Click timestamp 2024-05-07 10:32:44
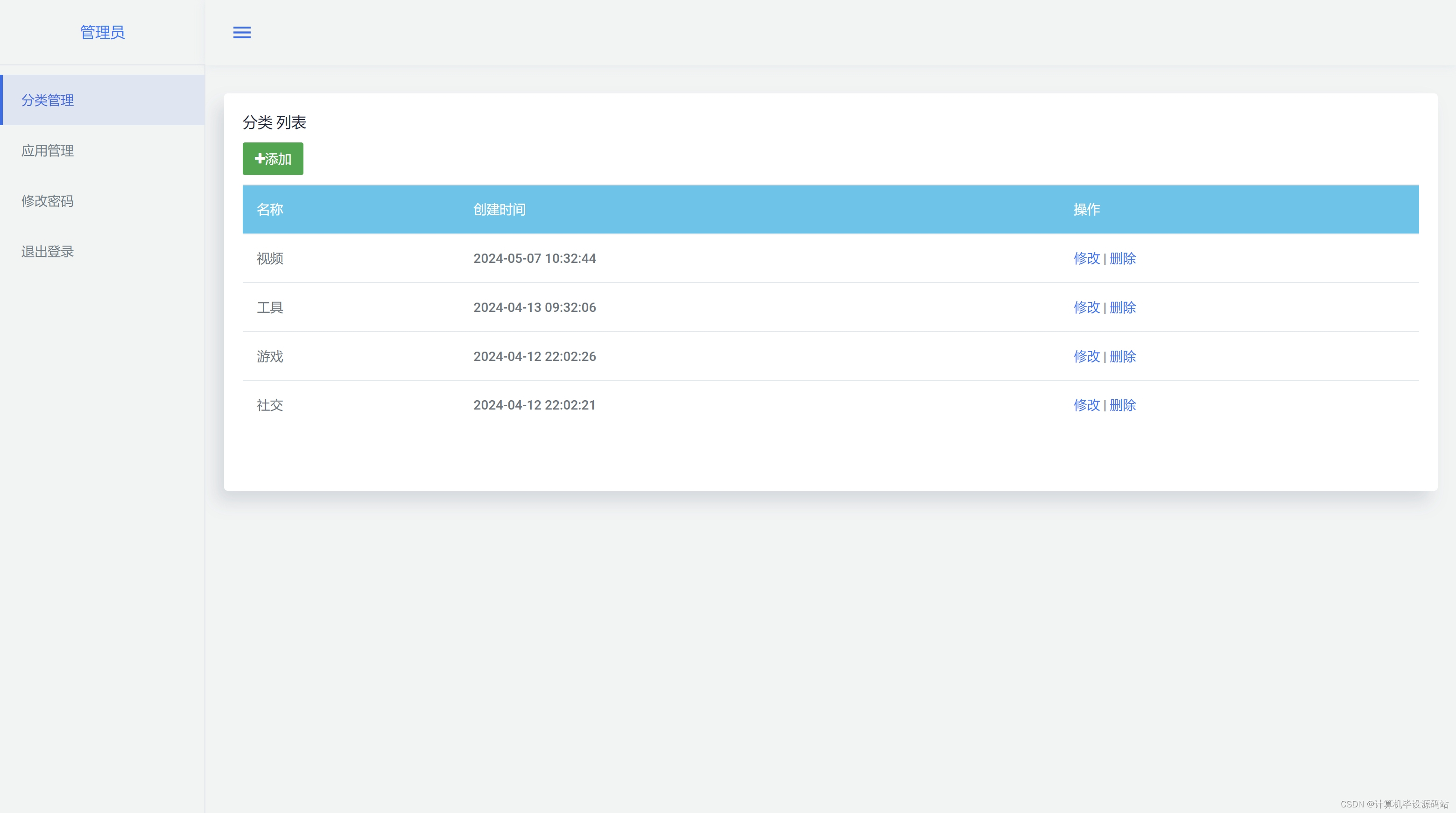1456x813 pixels. click(x=534, y=258)
